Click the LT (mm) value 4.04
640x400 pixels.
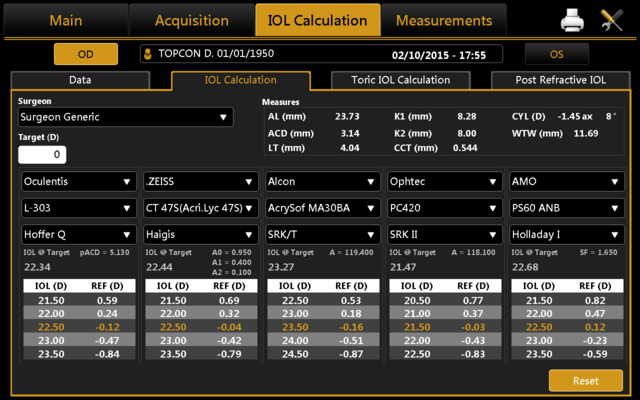pos(350,148)
